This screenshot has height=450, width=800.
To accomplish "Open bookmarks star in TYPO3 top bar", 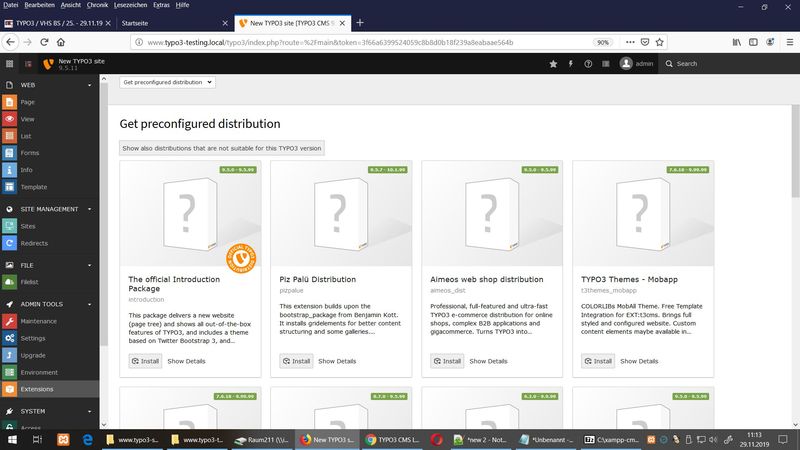I will pos(553,64).
